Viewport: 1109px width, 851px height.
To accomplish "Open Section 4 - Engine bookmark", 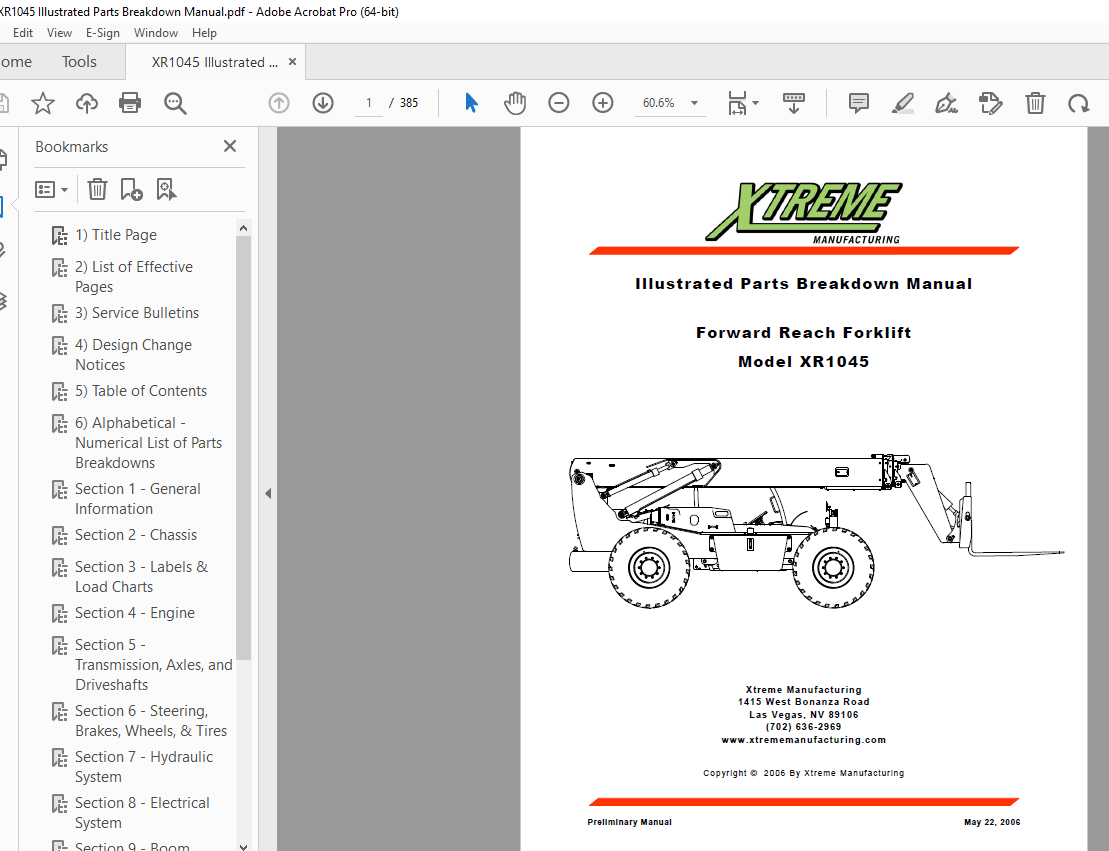I will coord(134,613).
